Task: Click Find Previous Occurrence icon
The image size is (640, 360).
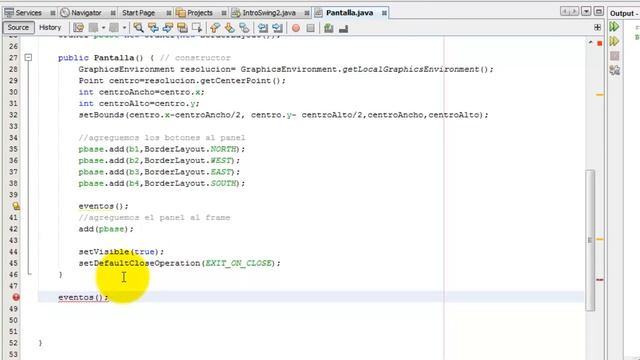Action: 153,28
